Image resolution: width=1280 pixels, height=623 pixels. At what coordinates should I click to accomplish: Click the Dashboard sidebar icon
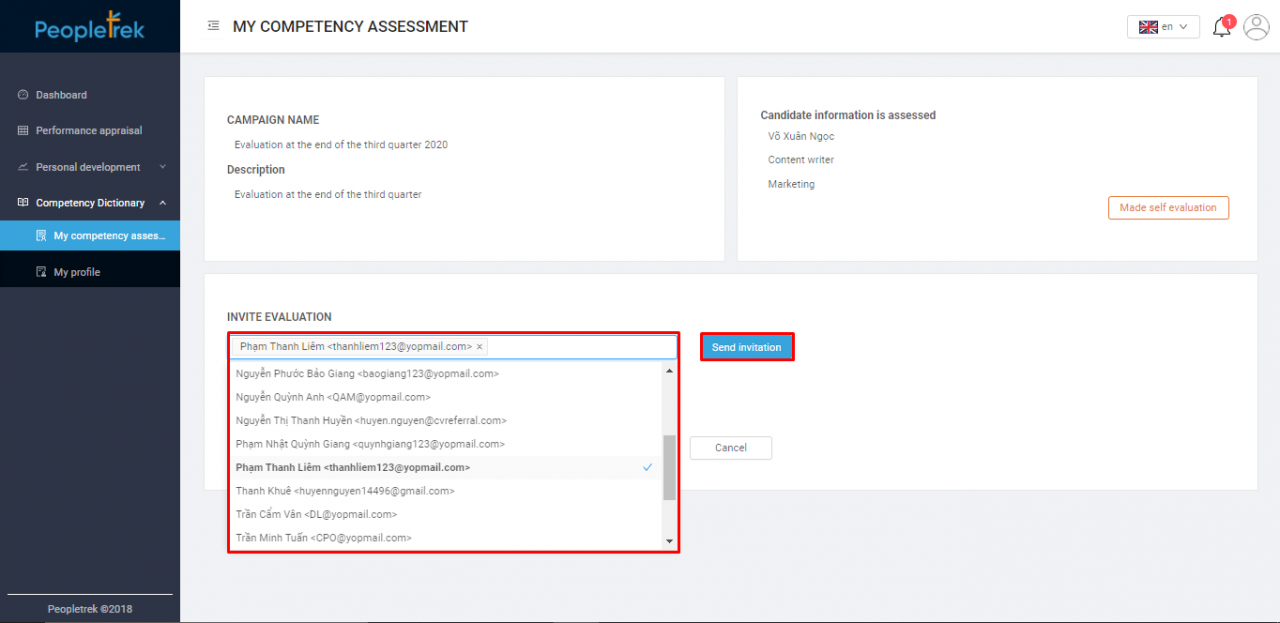[x=23, y=95]
